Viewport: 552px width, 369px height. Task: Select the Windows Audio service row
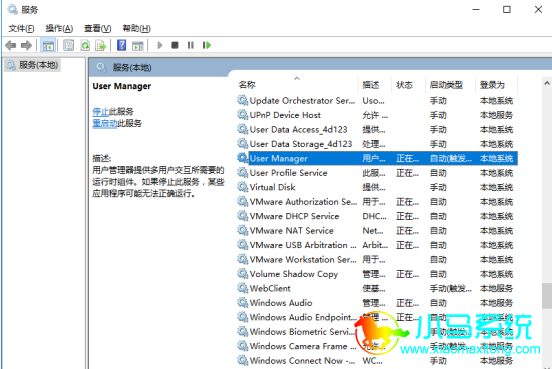pyautogui.click(x=377, y=303)
